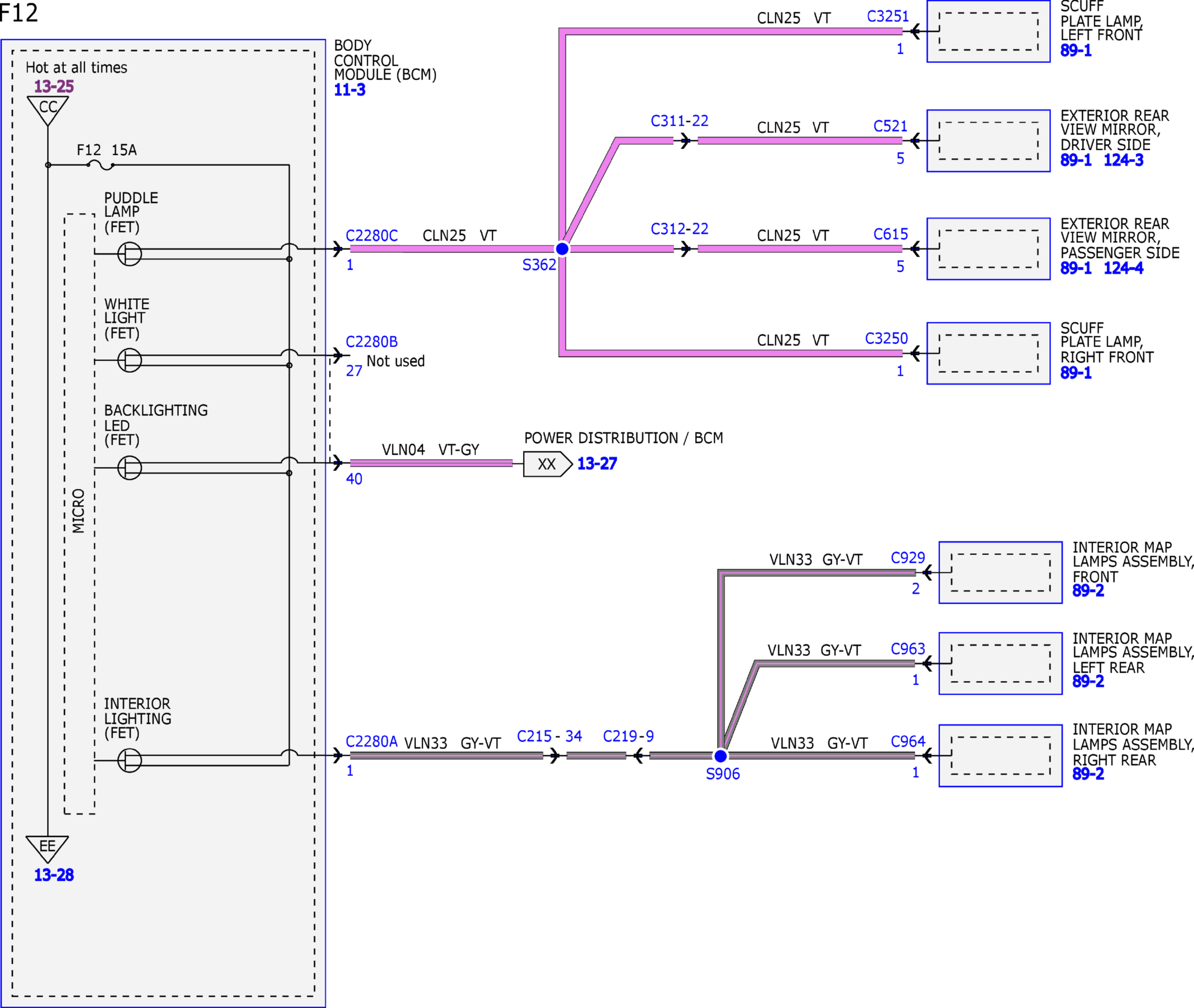Open the 13-27 Power Distribution link

click(597, 464)
